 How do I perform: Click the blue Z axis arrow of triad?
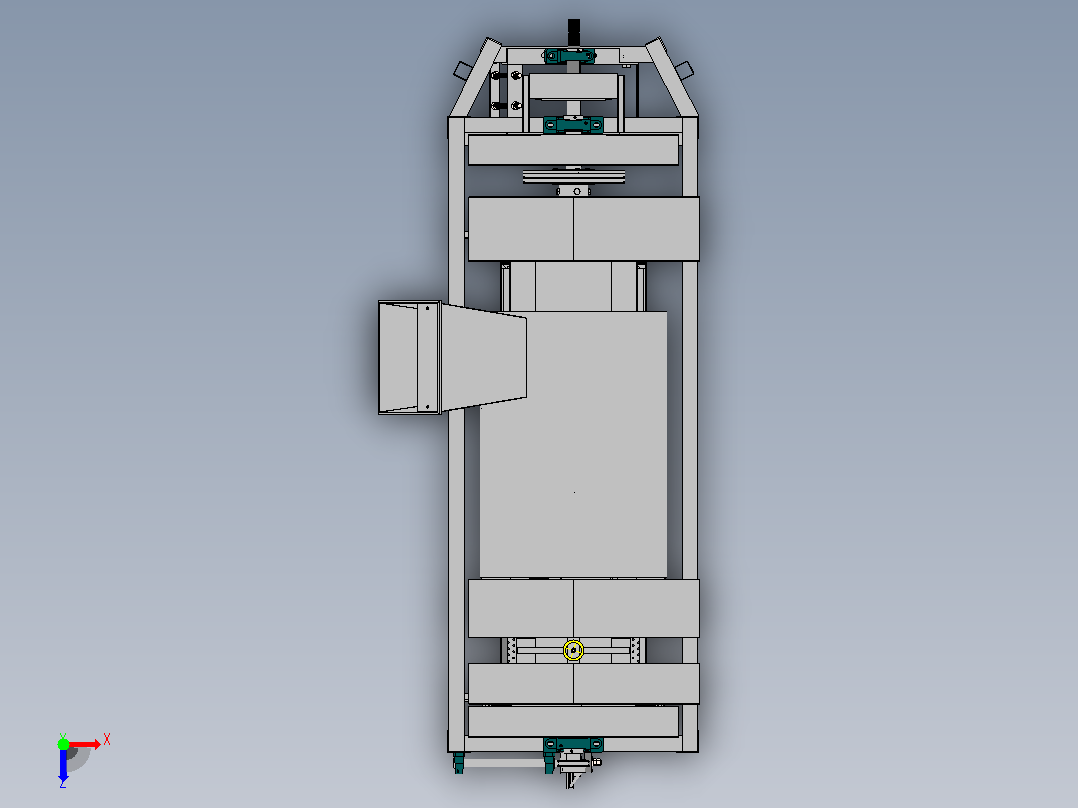(63, 766)
